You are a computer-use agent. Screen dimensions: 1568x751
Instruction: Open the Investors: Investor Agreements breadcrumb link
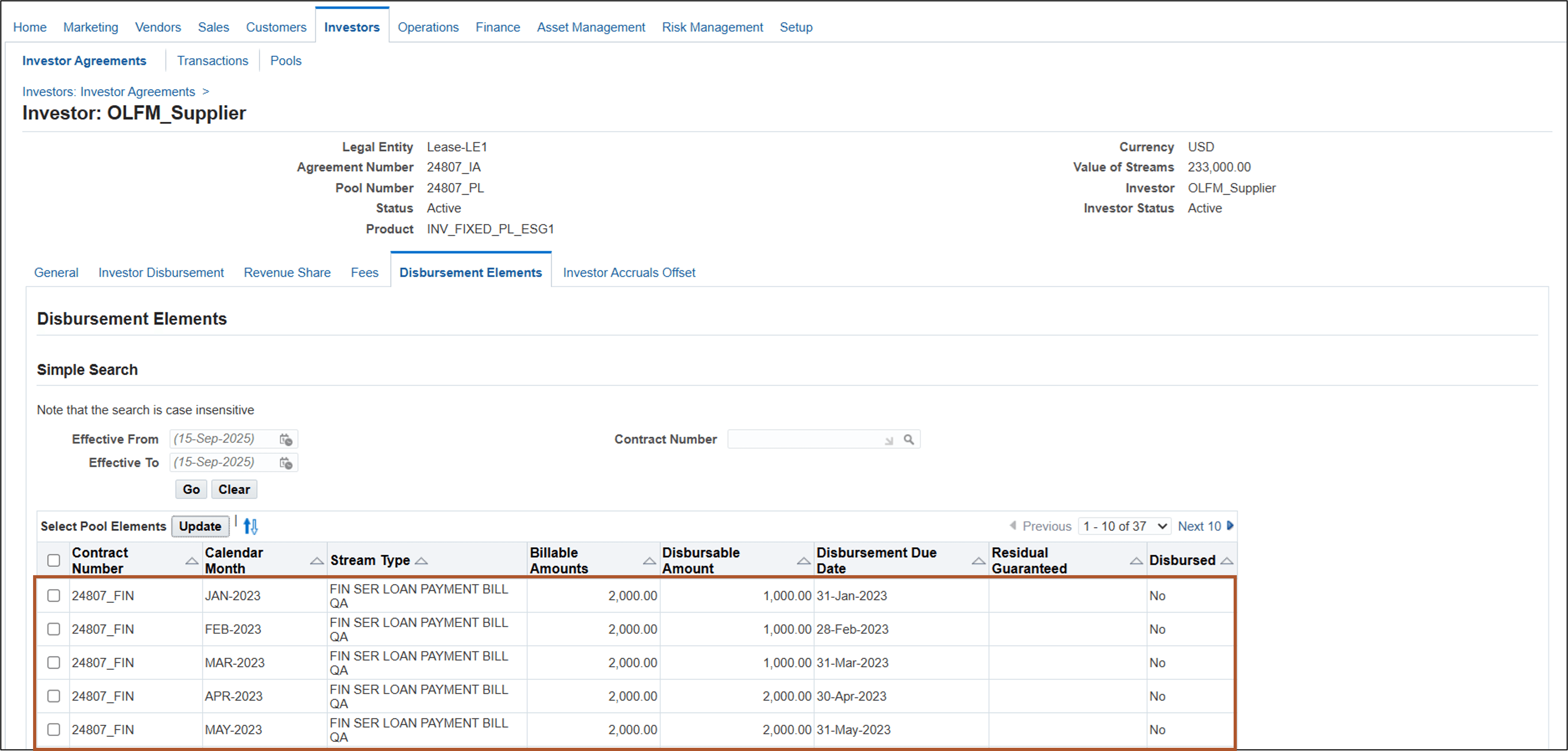108,91
